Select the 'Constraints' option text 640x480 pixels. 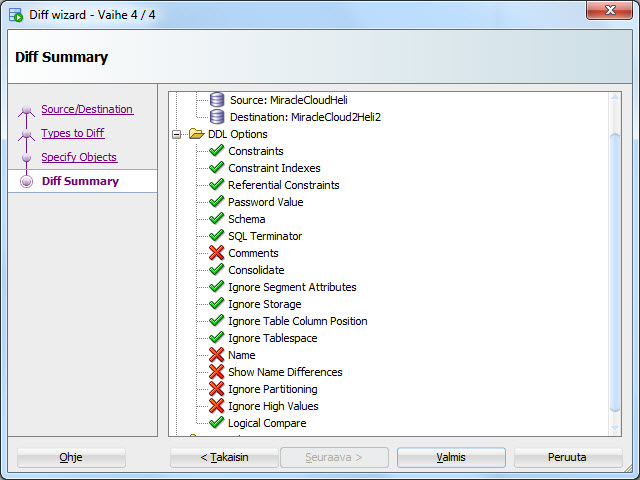(256, 151)
